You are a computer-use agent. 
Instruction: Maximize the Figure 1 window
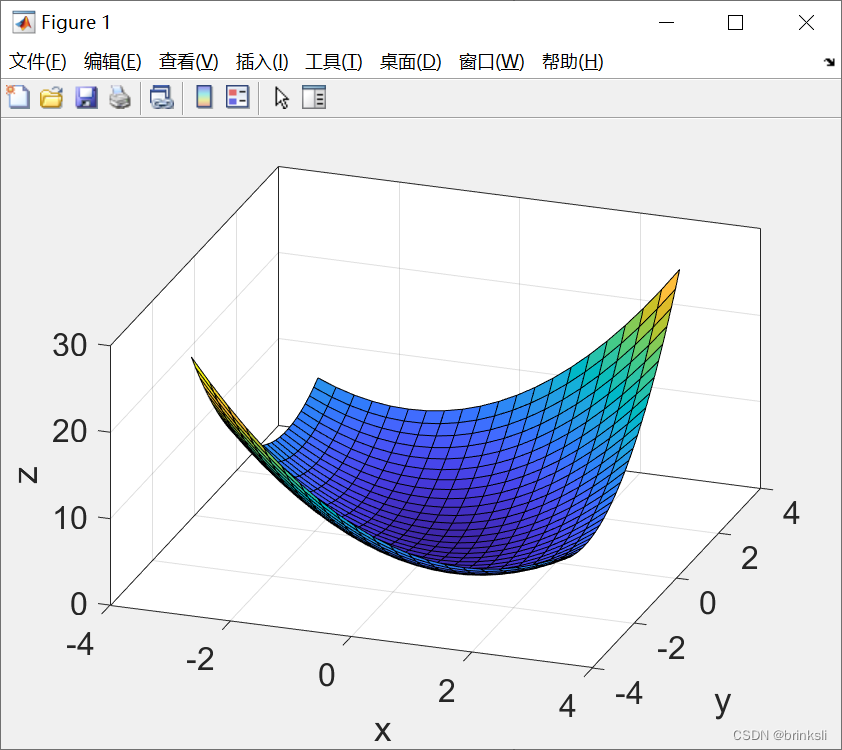click(736, 23)
